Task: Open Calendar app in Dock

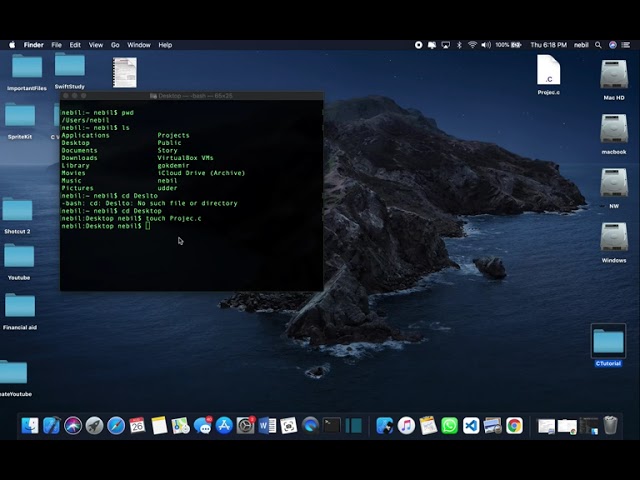Action: [x=137, y=426]
